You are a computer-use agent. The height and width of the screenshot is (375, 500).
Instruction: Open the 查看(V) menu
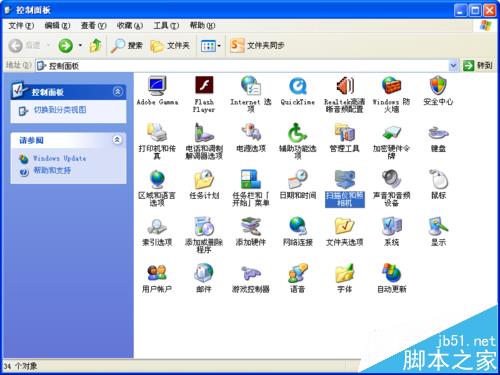(x=93, y=25)
